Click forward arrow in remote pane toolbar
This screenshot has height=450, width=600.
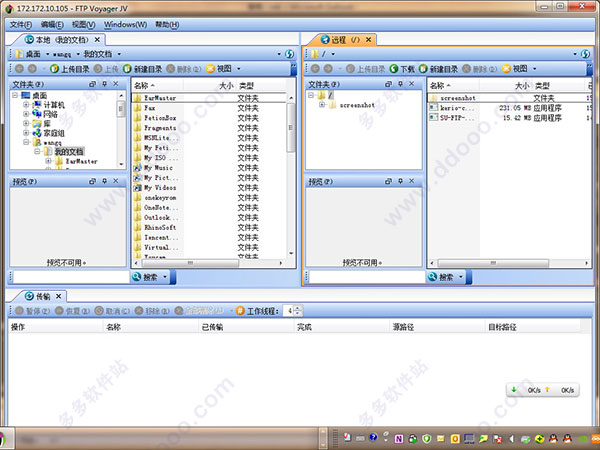pos(328,69)
